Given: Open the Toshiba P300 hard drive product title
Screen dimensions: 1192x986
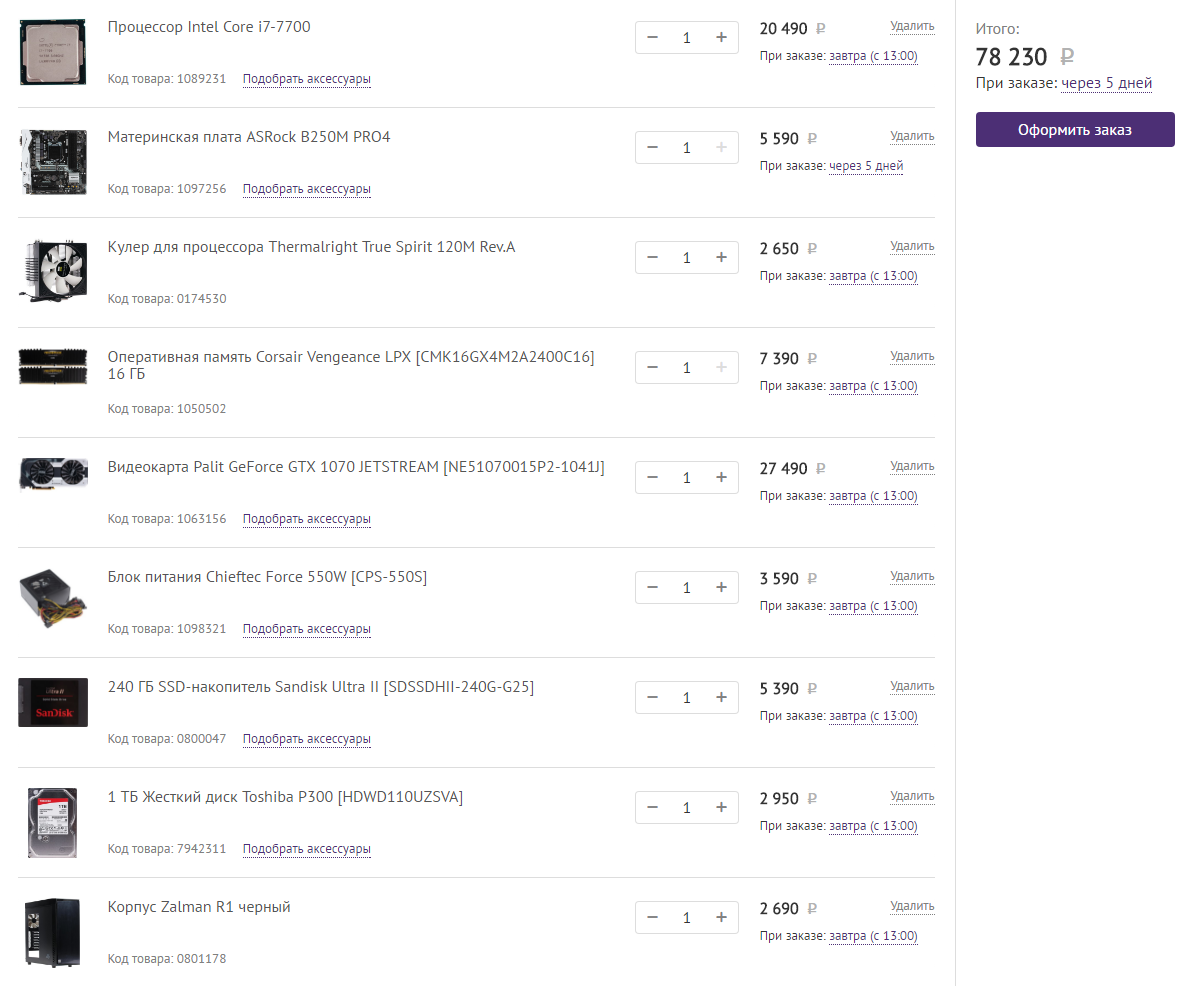Looking at the screenshot, I should pos(285,797).
